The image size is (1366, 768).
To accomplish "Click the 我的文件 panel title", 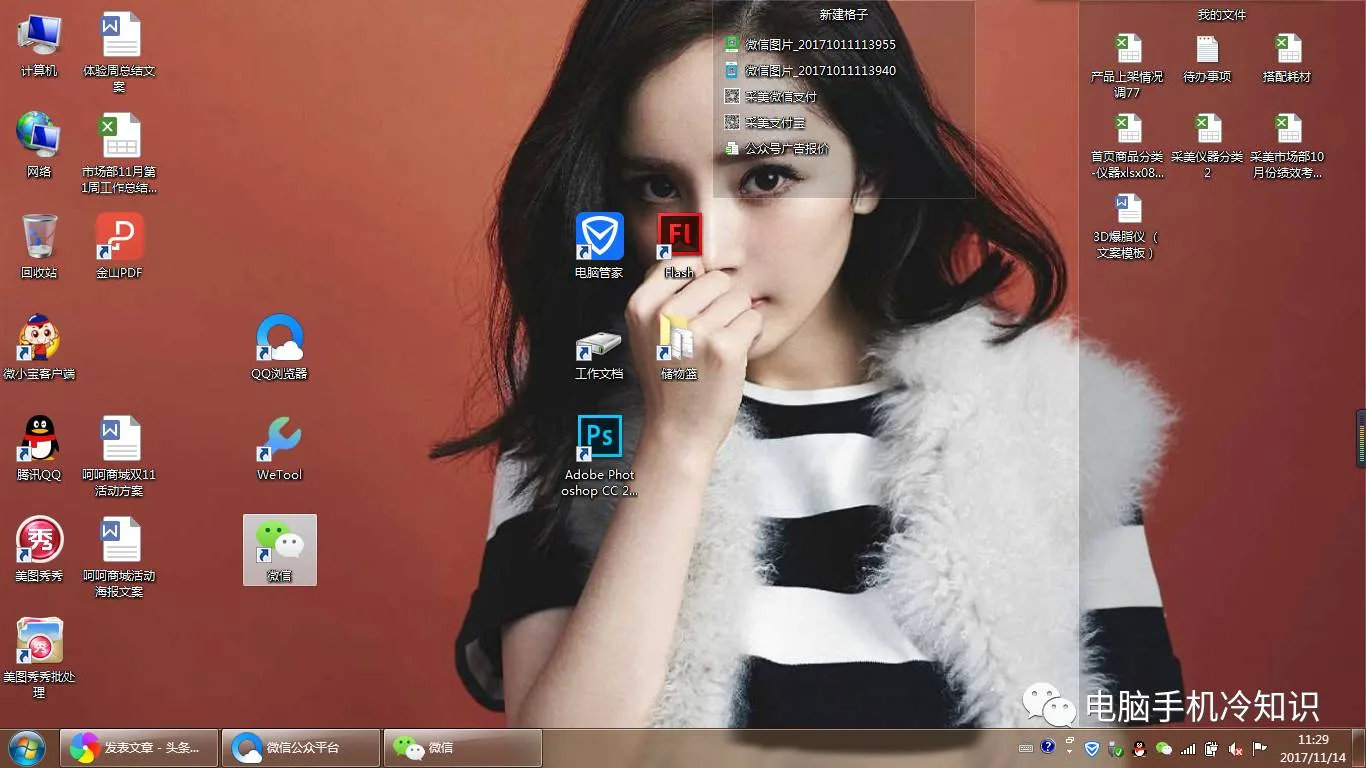I will point(1222,14).
